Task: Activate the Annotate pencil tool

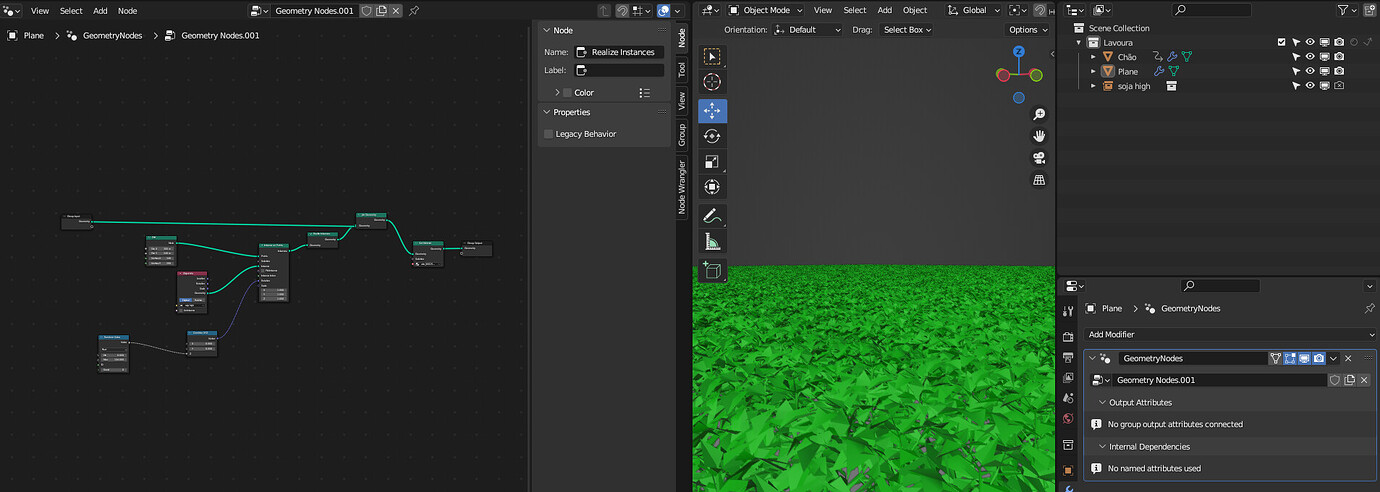Action: 712,215
